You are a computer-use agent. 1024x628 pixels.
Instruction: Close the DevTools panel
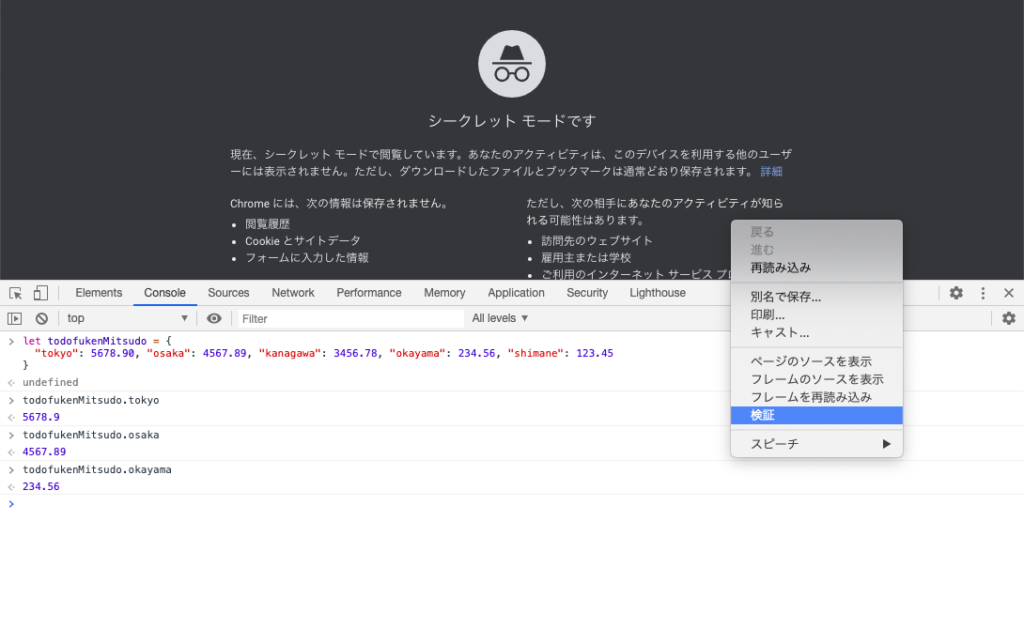point(1009,293)
